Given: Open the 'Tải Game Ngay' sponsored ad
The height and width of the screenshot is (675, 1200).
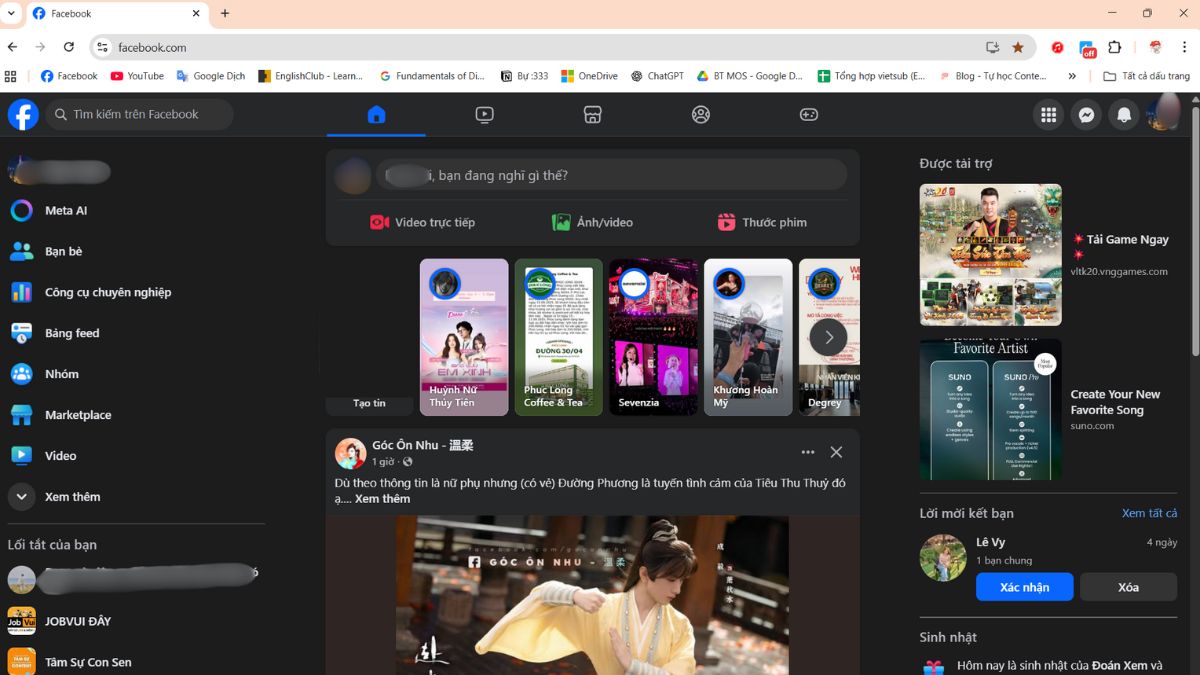Looking at the screenshot, I should click(x=1048, y=255).
